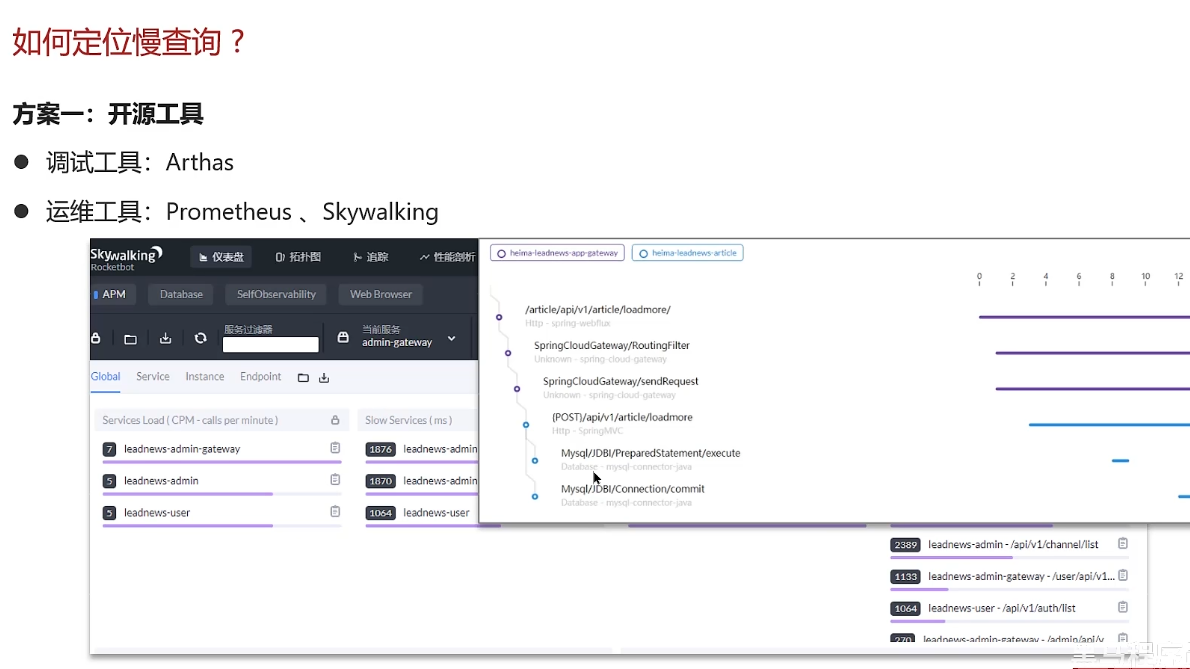Image resolution: width=1190 pixels, height=669 pixels.
Task: Click lock icon on Services Load panel
Action: 335,420
